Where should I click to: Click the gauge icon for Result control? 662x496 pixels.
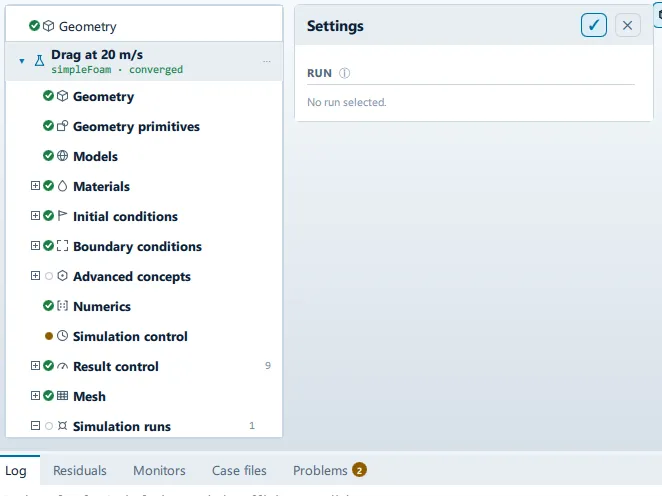coord(62,366)
